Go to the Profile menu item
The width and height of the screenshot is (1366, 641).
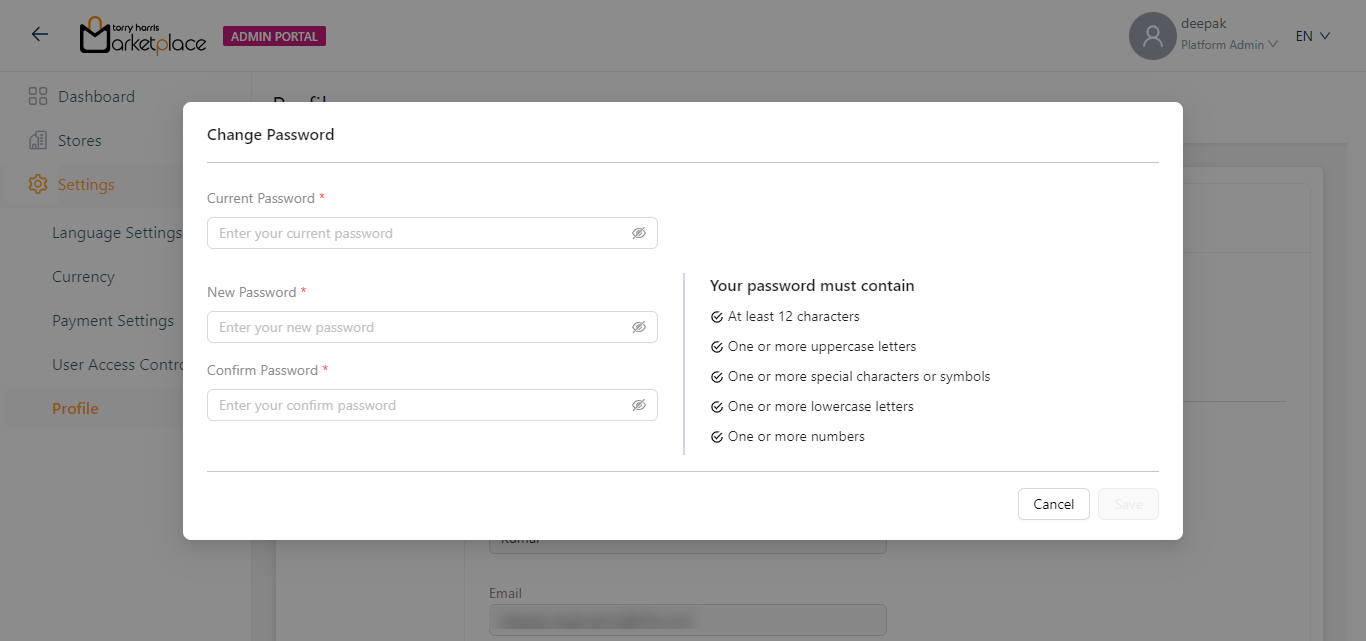click(x=75, y=409)
